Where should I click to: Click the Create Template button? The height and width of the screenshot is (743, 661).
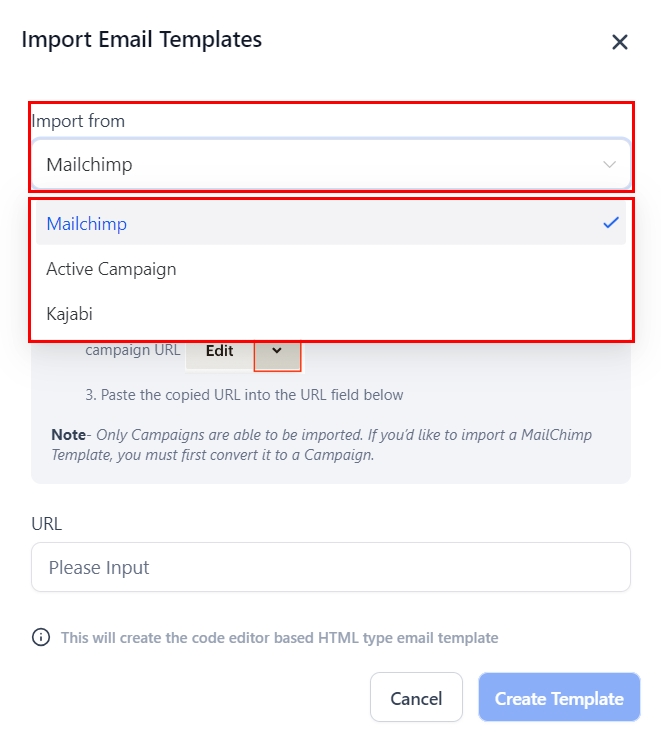coord(559,698)
